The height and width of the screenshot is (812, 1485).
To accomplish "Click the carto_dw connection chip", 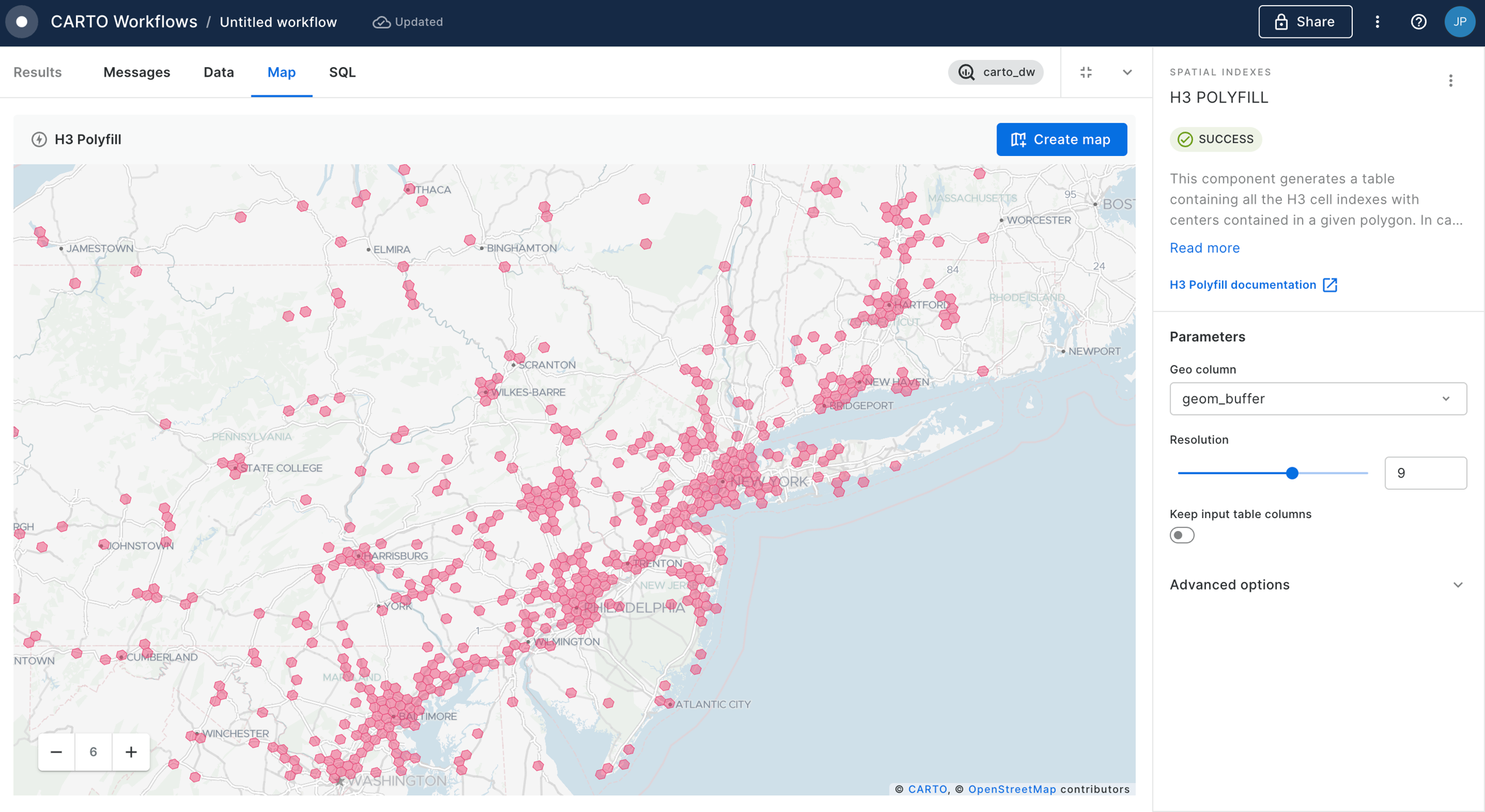I will (x=996, y=72).
